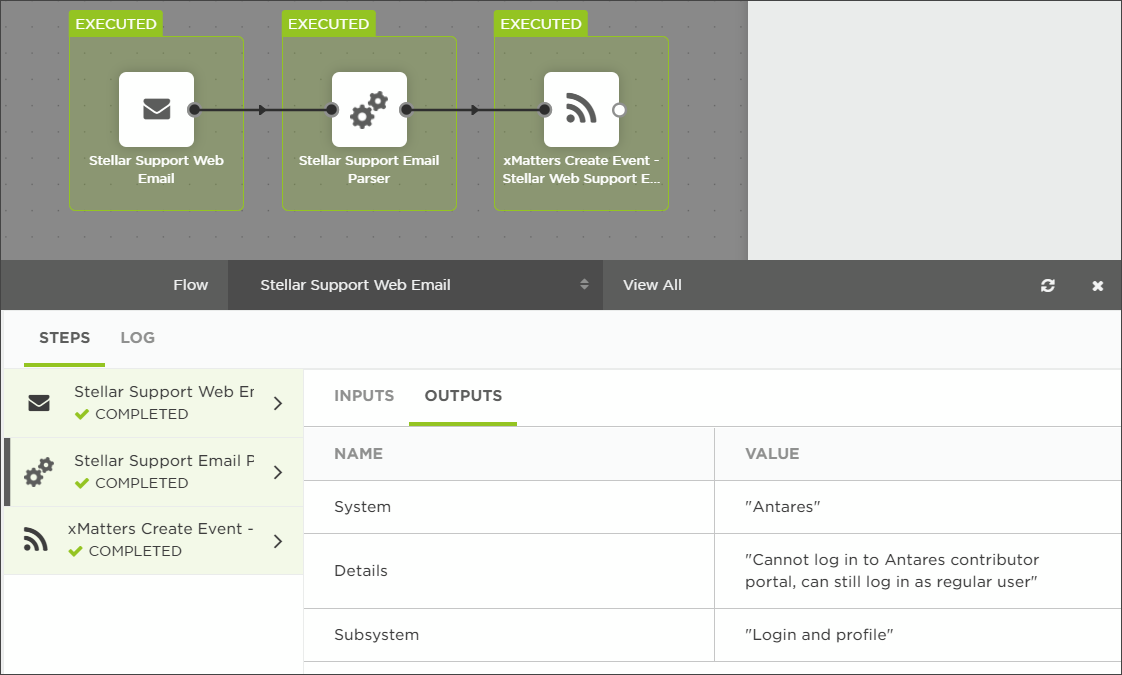Viewport: 1122px width, 675px height.
Task: Click the output port on the Stellar Support Email Parser node
Action: click(406, 110)
